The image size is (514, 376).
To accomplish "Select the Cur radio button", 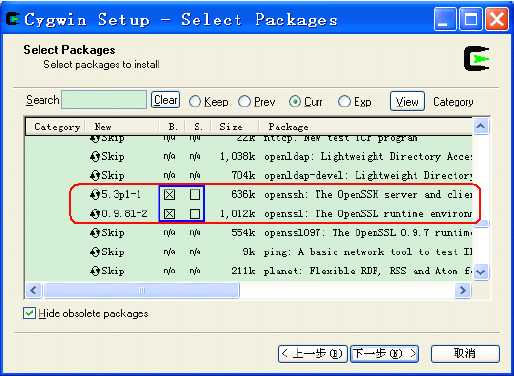I will coord(295,101).
